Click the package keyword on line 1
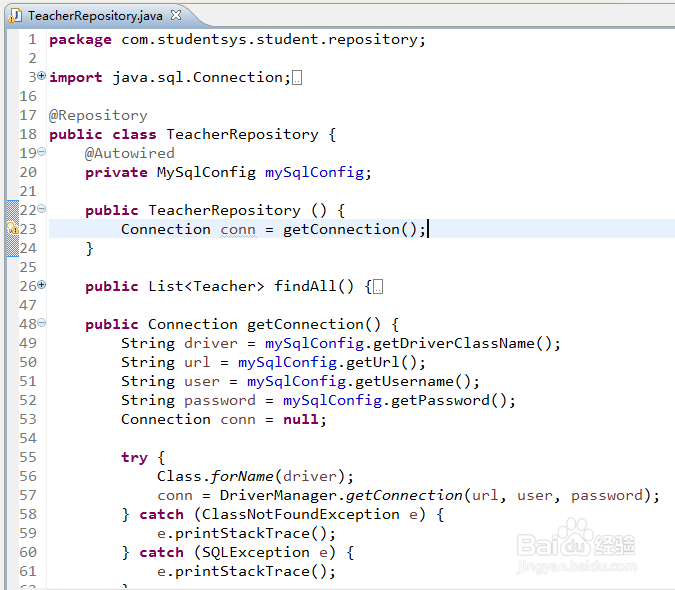Image resolution: width=675 pixels, height=590 pixels. pyautogui.click(x=80, y=40)
